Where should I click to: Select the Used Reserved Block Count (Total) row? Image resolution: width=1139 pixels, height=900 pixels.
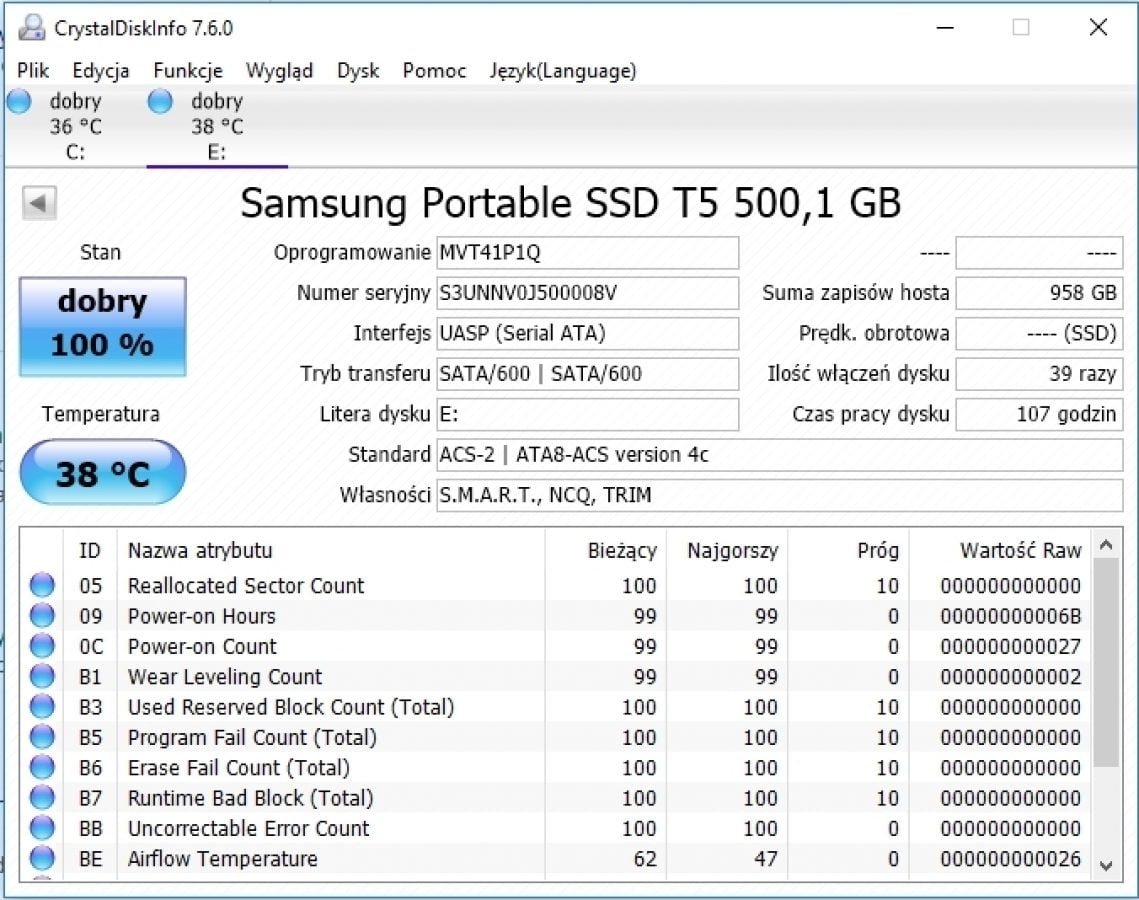[556, 707]
